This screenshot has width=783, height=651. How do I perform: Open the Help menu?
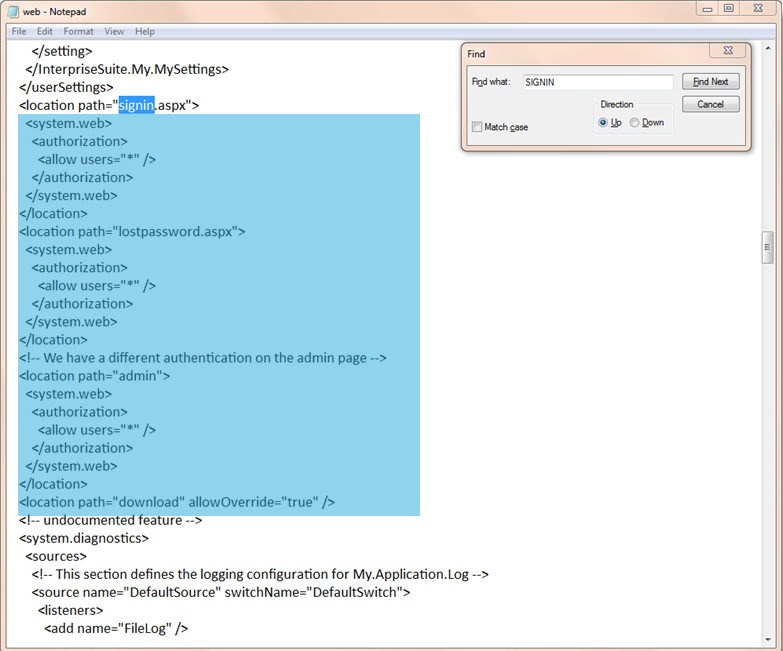[x=145, y=31]
